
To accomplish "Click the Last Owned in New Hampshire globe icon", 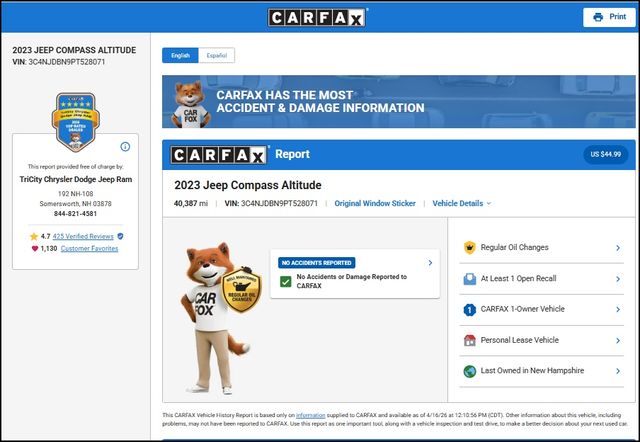I will pos(468,371).
